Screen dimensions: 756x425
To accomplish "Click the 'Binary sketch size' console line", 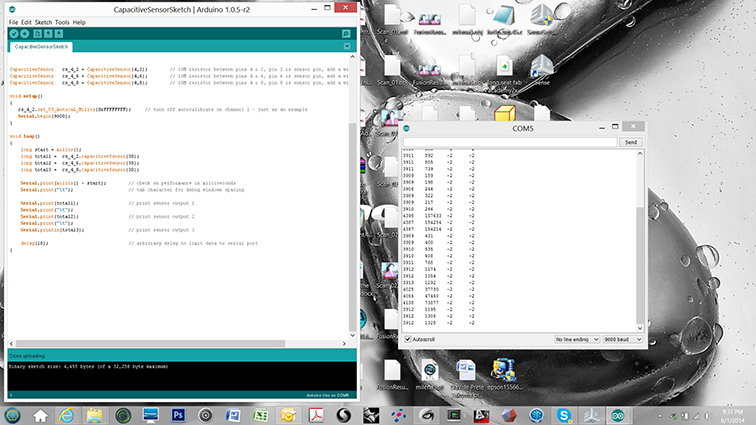I will pos(88,367).
